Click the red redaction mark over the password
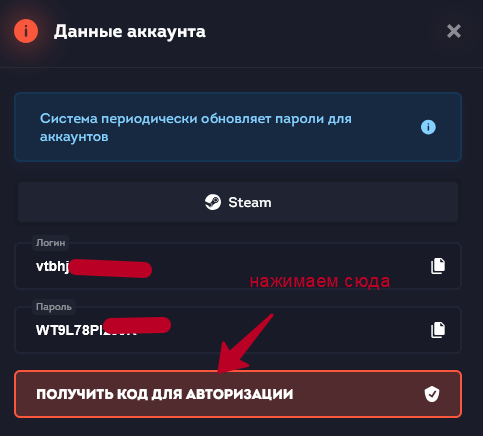 coord(137,325)
